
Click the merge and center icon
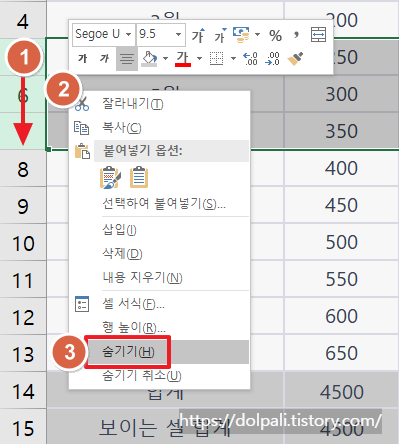click(318, 35)
